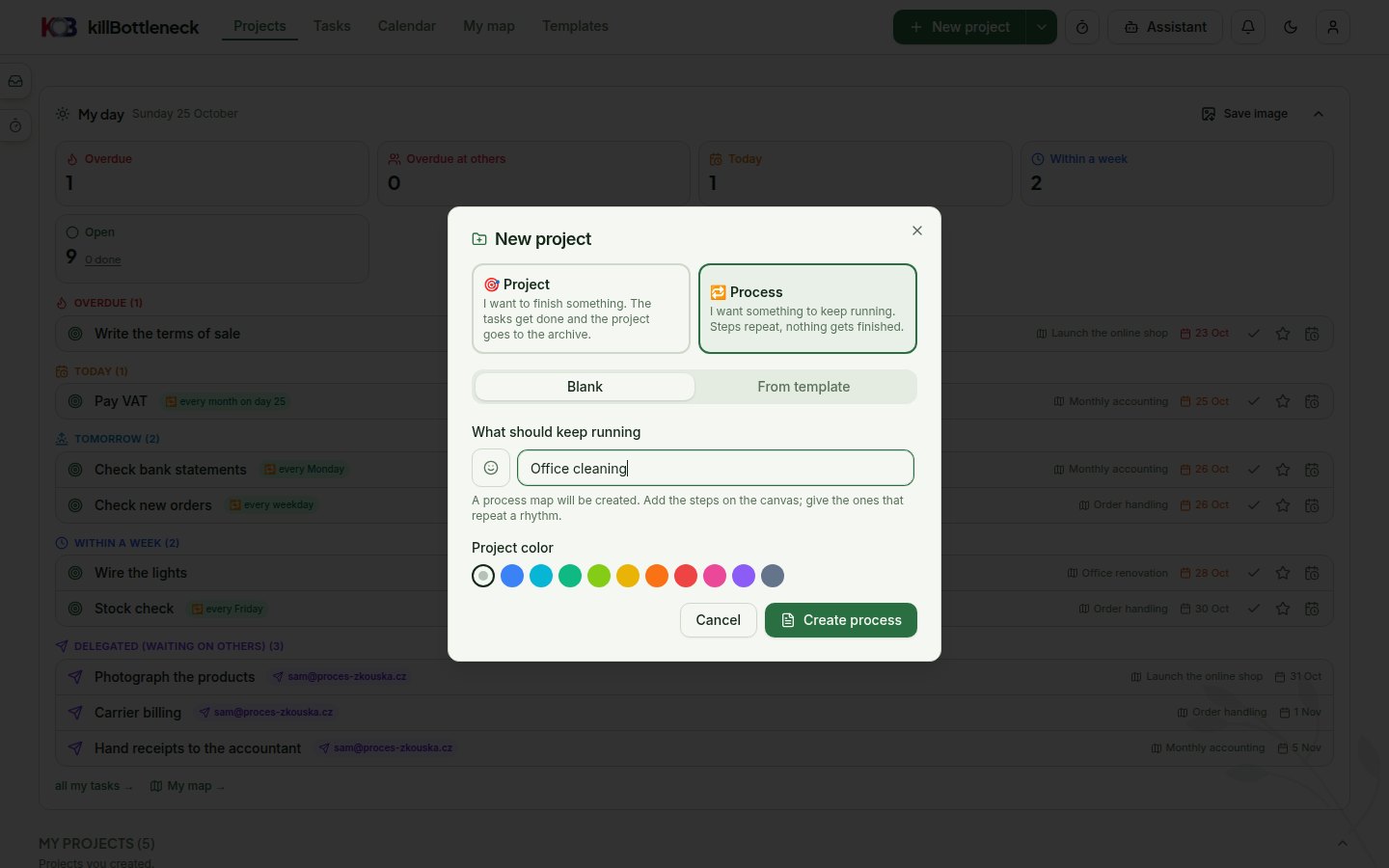The image size is (1389, 868).
Task: Mark Stock check task as done
Action: 1254,609
